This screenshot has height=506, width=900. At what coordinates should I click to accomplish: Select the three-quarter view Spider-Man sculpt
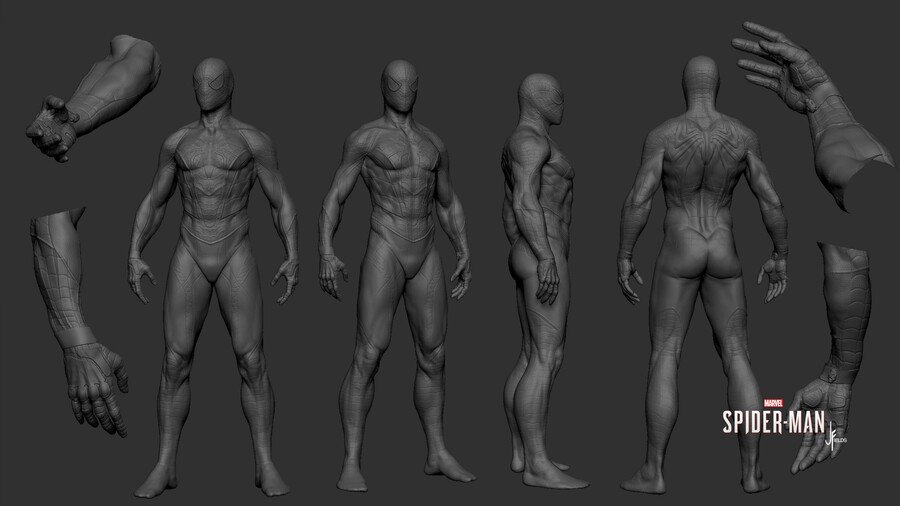(397, 274)
